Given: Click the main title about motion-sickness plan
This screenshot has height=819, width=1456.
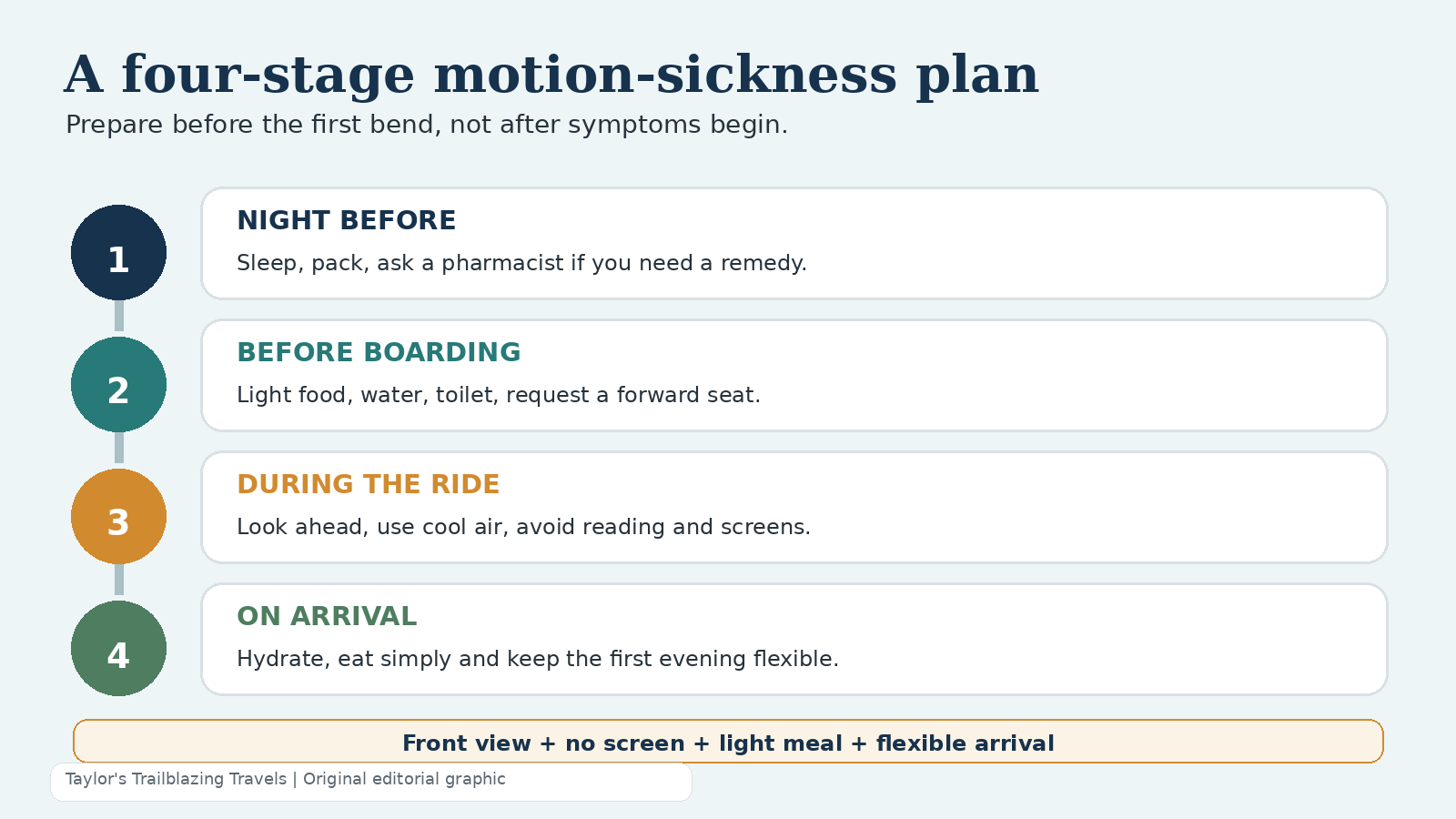Looking at the screenshot, I should pyautogui.click(x=551, y=75).
